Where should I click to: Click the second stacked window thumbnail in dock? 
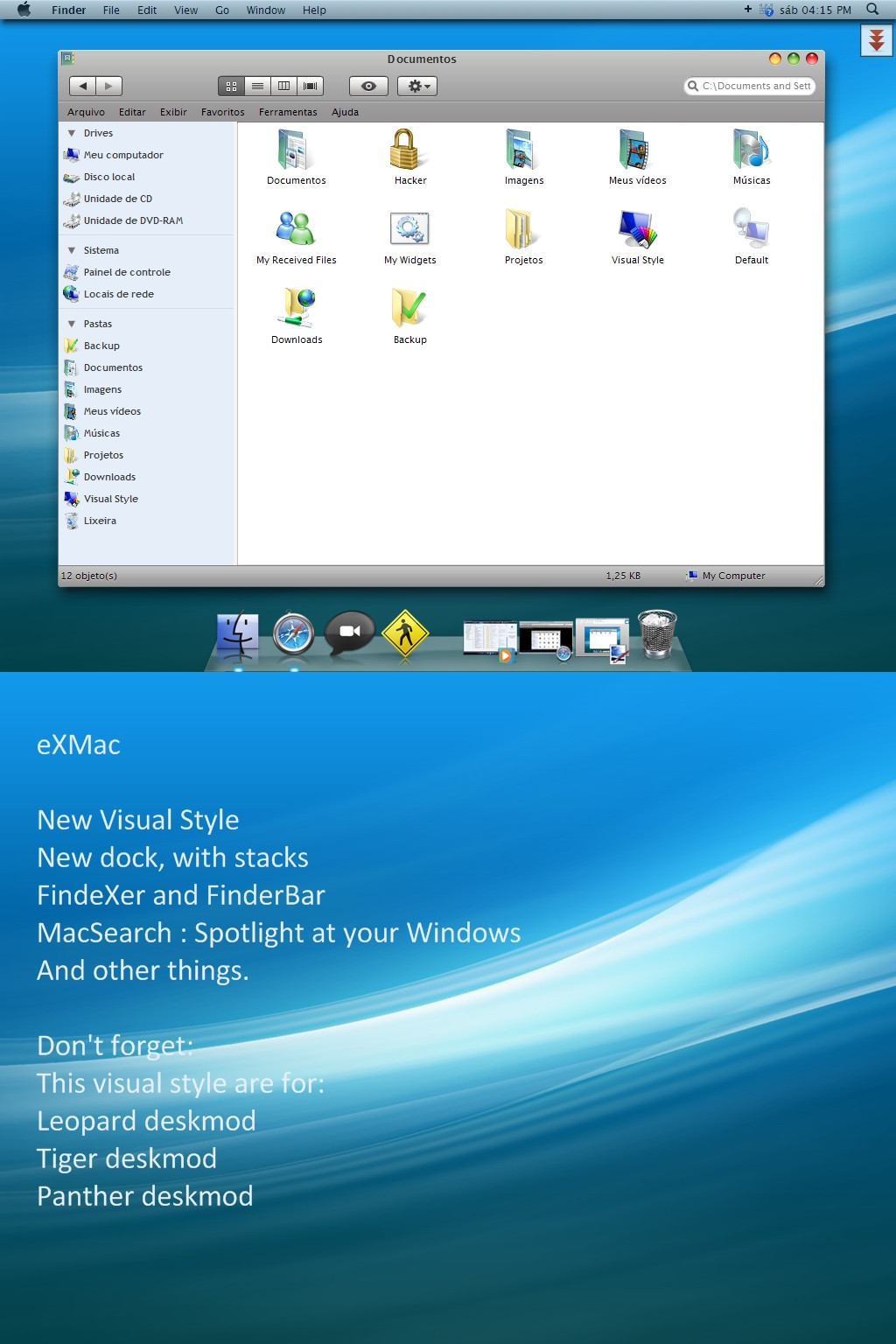(x=545, y=640)
